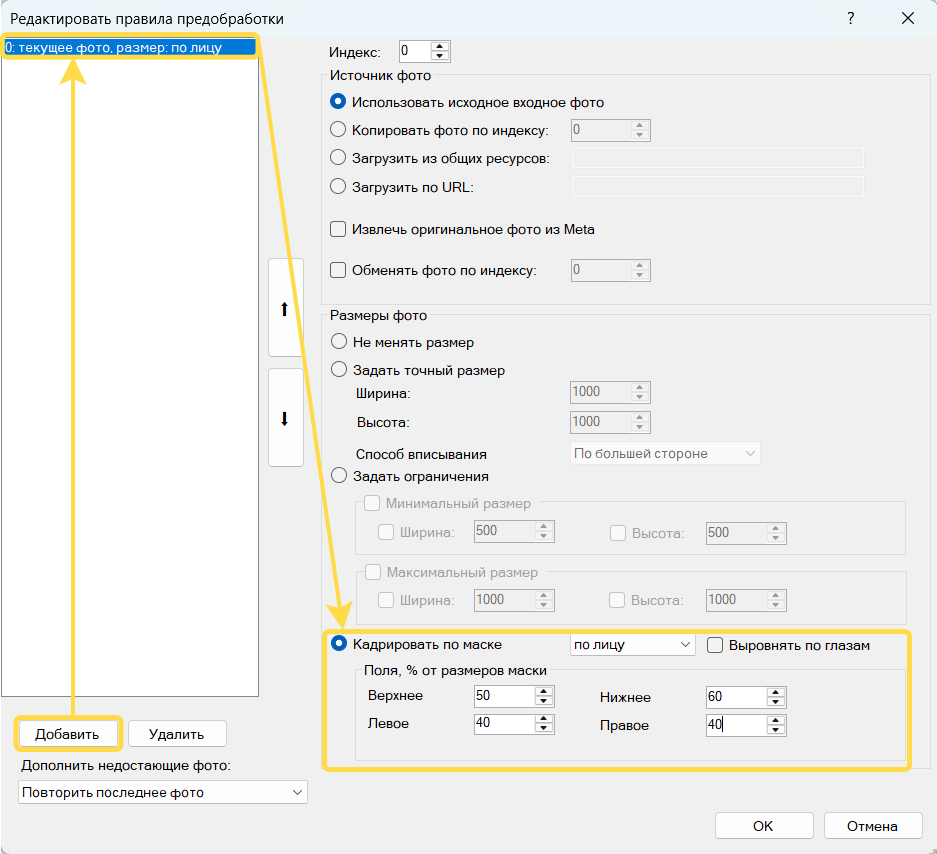
Task: Increase the Левое margin spinner value
Action: tap(544, 719)
